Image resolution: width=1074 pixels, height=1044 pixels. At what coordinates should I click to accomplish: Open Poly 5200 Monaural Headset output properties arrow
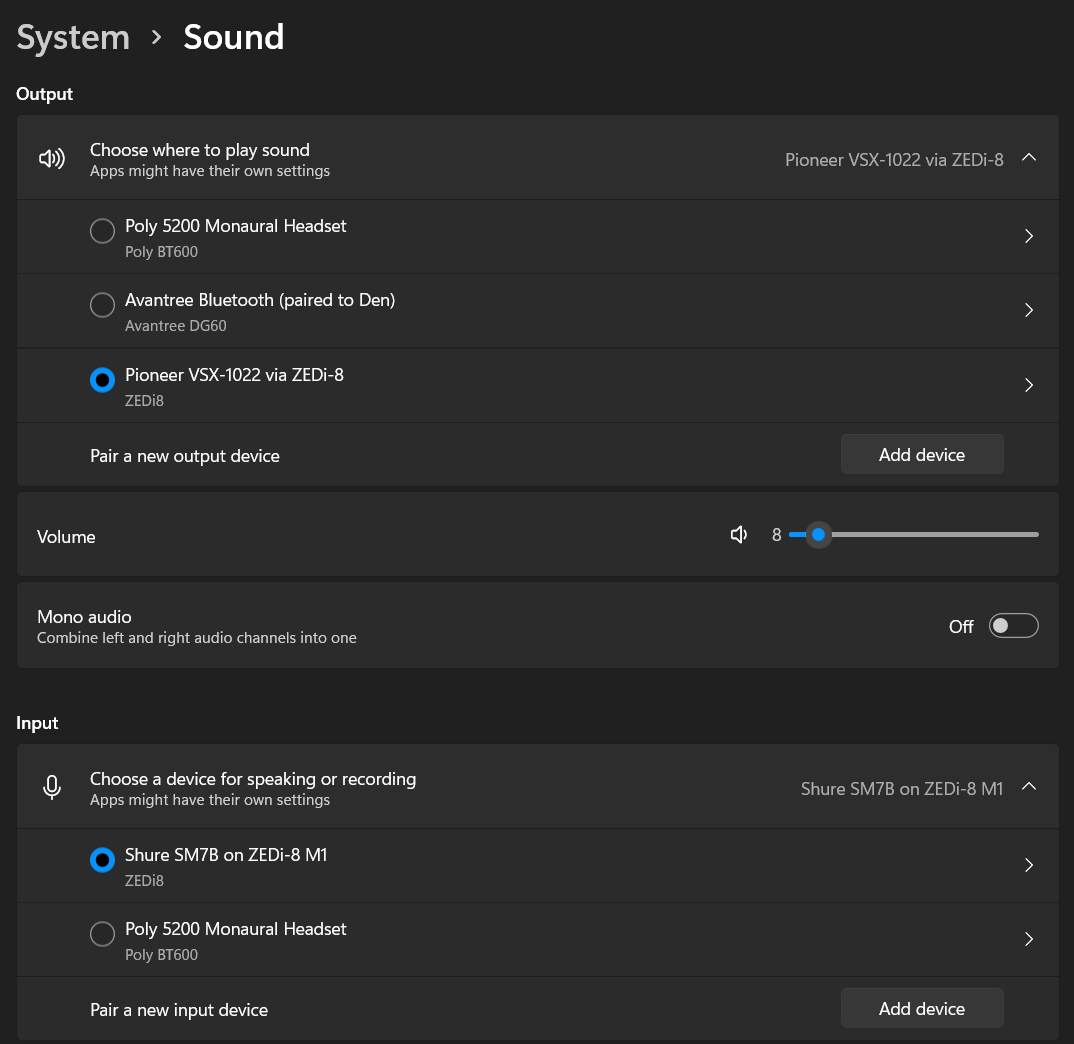pyautogui.click(x=1029, y=237)
